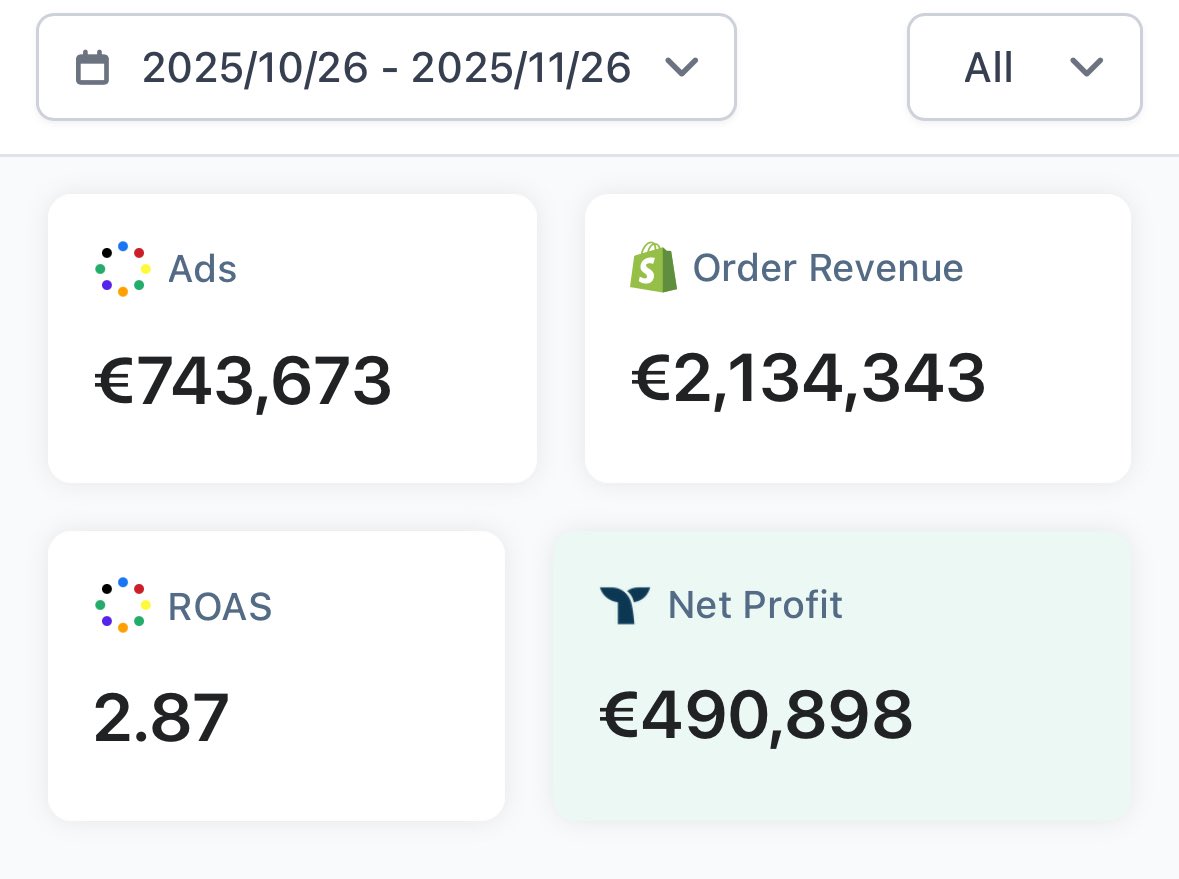Image resolution: width=1179 pixels, height=879 pixels.
Task: Open the date range picker 2025/10/26 - 2025/11/26
Action: pyautogui.click(x=386, y=67)
